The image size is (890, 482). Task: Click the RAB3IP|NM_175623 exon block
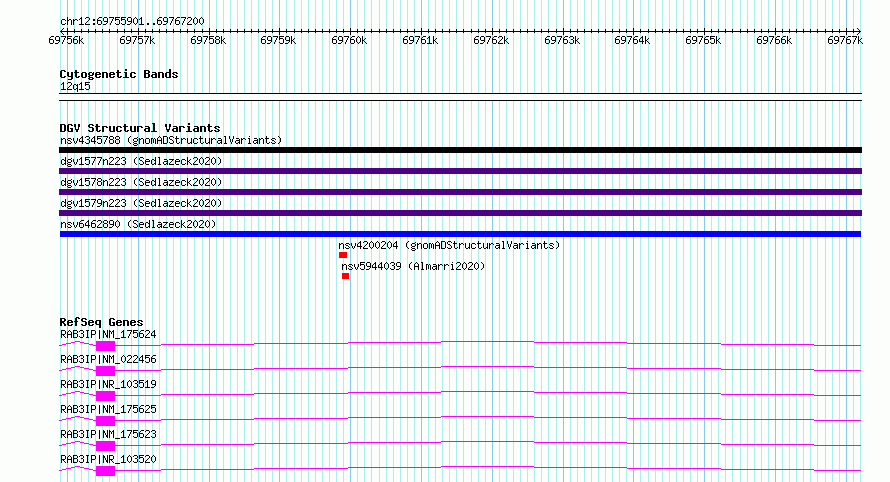pyautogui.click(x=106, y=446)
